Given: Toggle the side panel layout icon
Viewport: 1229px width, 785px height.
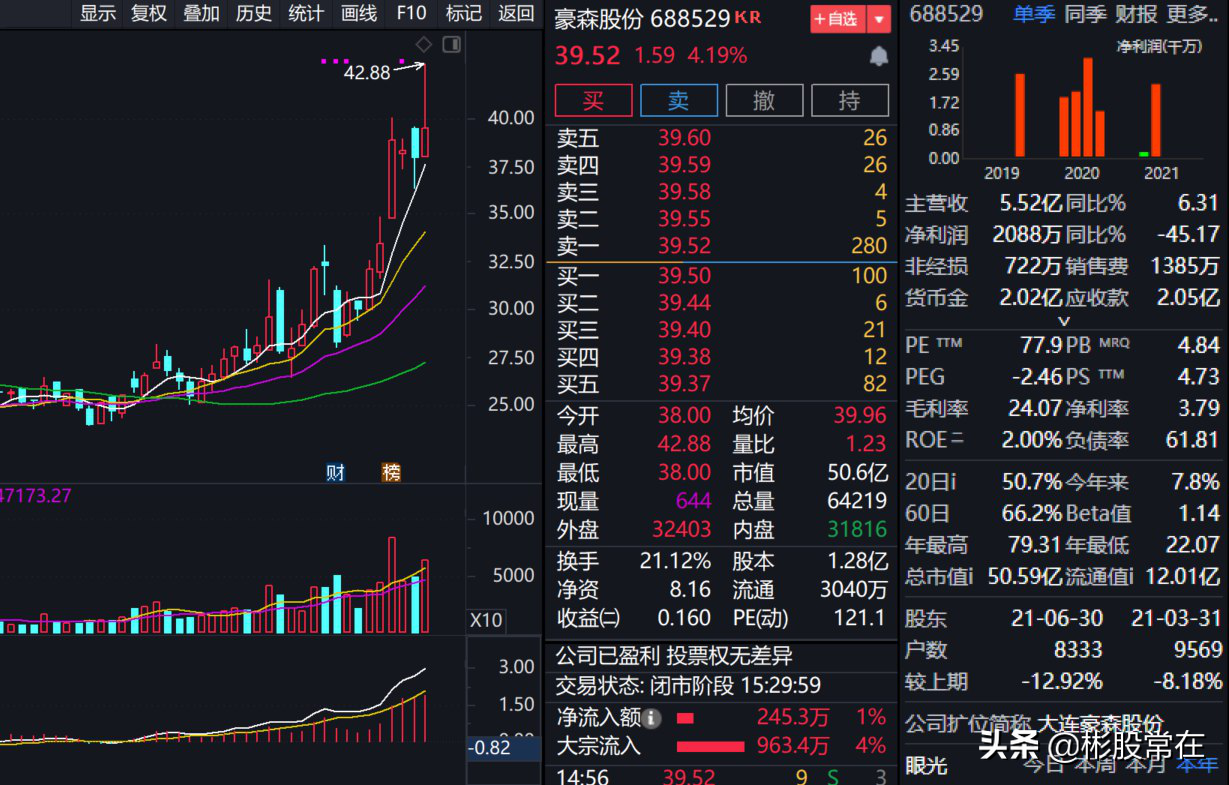Looking at the screenshot, I should 452,44.
